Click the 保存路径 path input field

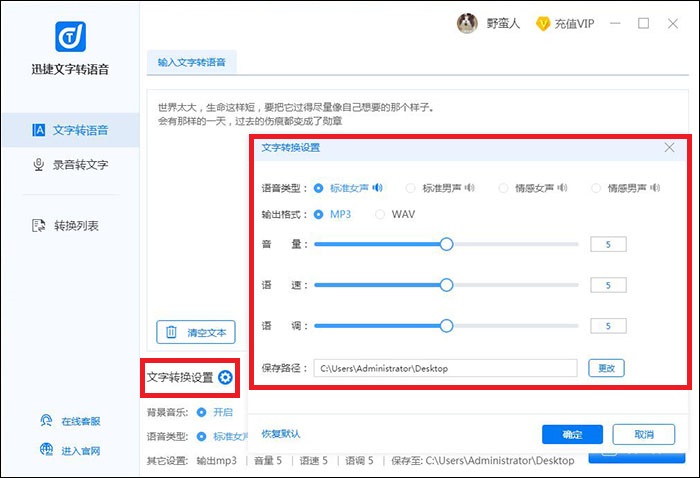tap(445, 368)
